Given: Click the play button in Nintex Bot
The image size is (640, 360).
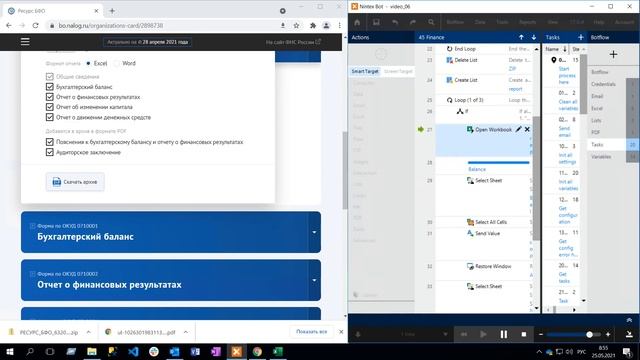Looking at the screenshot, I should click(483, 334).
